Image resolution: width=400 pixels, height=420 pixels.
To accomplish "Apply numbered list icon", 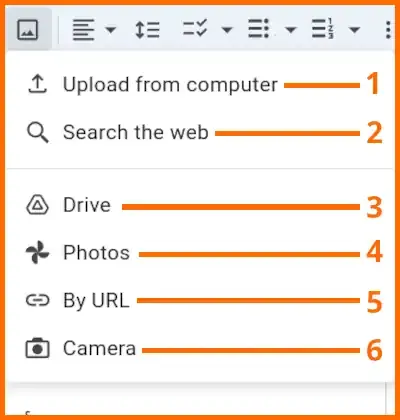I will pyautogui.click(x=323, y=29).
